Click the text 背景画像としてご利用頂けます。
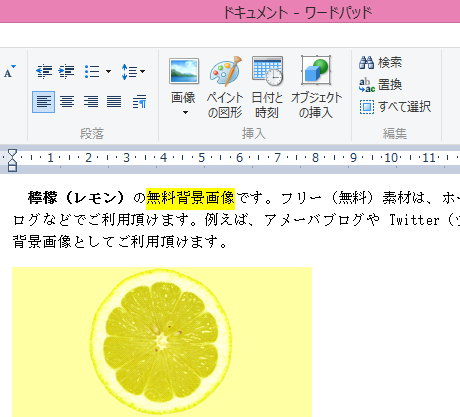Image resolution: width=460 pixels, height=417 pixels. tap(120, 242)
